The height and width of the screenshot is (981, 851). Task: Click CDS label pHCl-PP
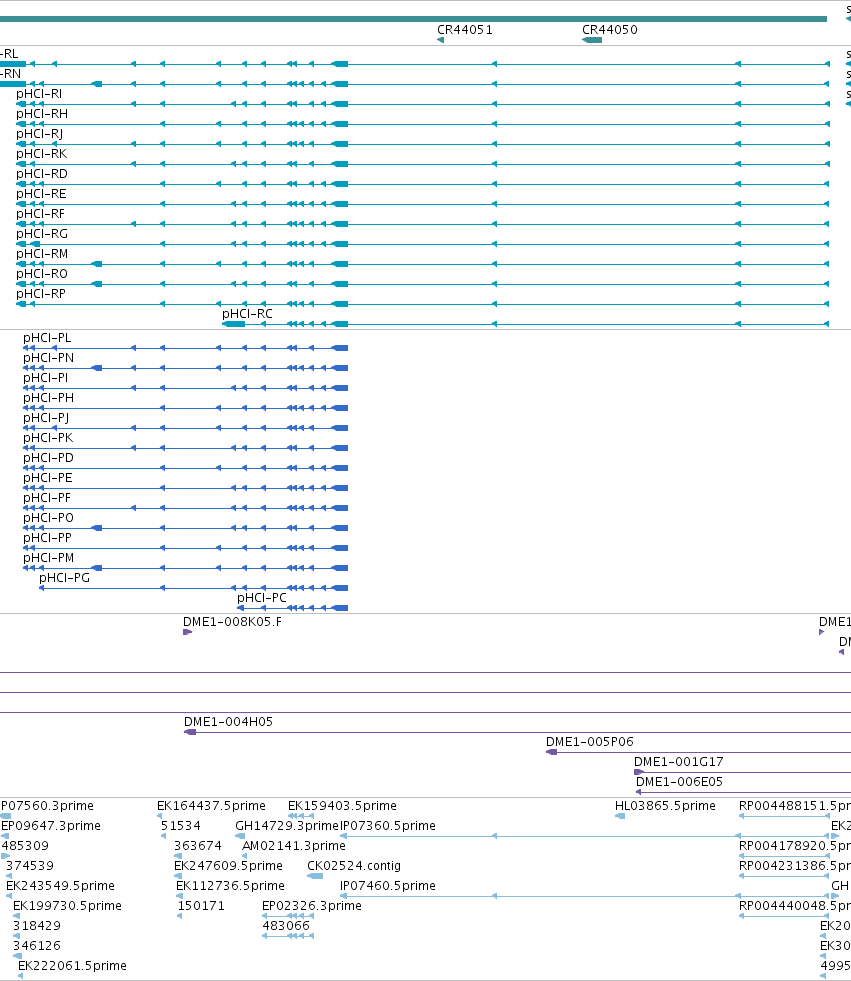click(x=48, y=538)
